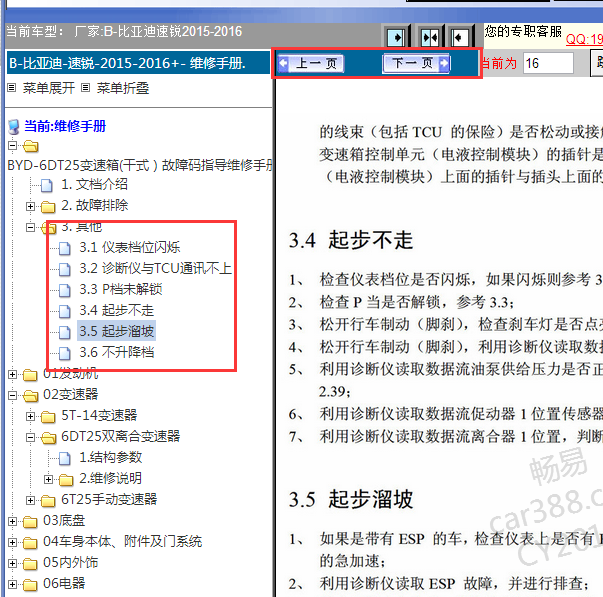
Task: Open 1. 文档介绍 document
Action: (94, 185)
